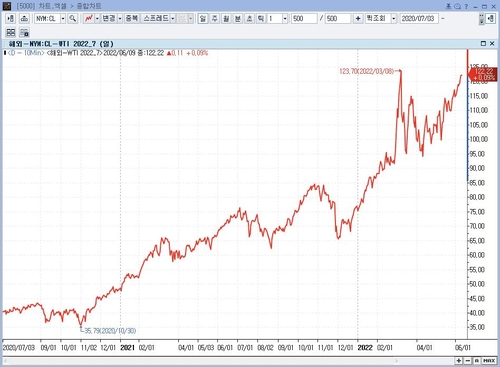The width and height of the screenshot is (500, 367).
Task: Open the 스프레드 dropdown arrow
Action: point(173,18)
